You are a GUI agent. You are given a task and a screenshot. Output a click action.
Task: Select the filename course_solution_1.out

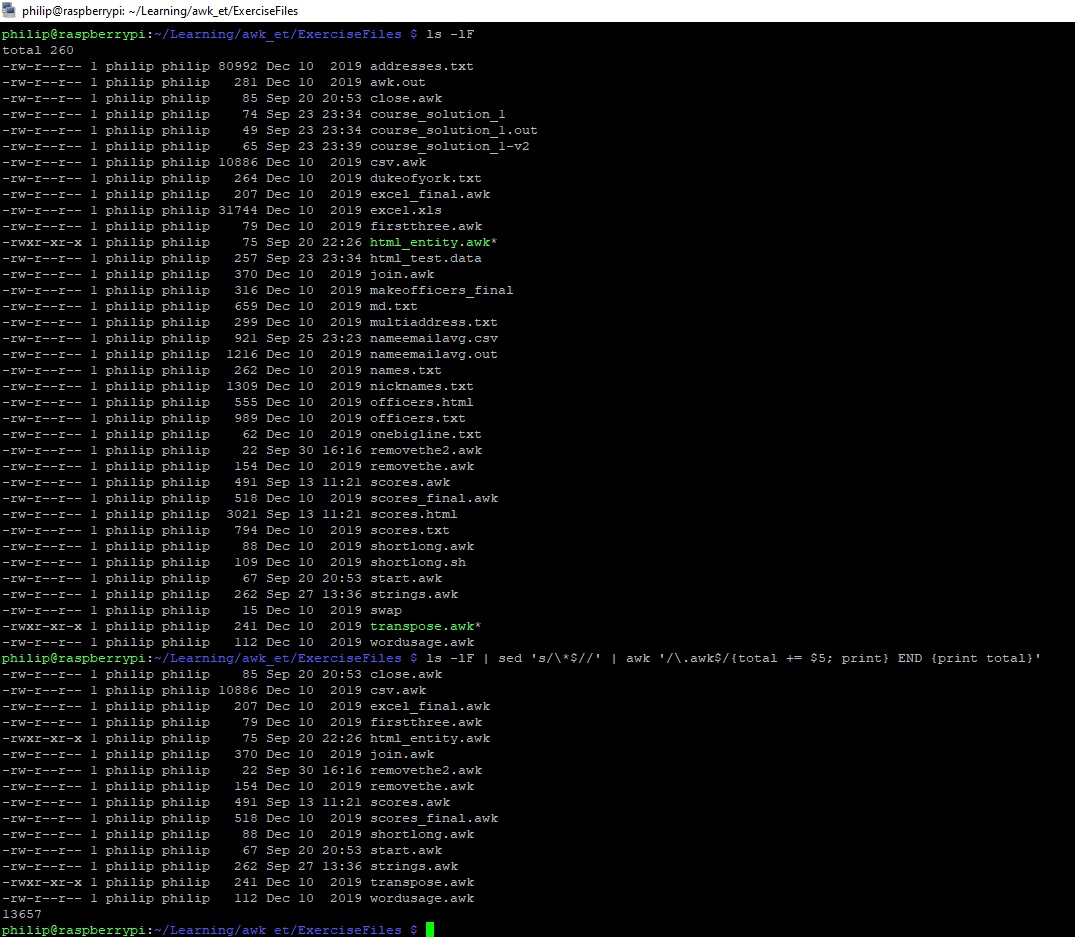tap(454, 130)
